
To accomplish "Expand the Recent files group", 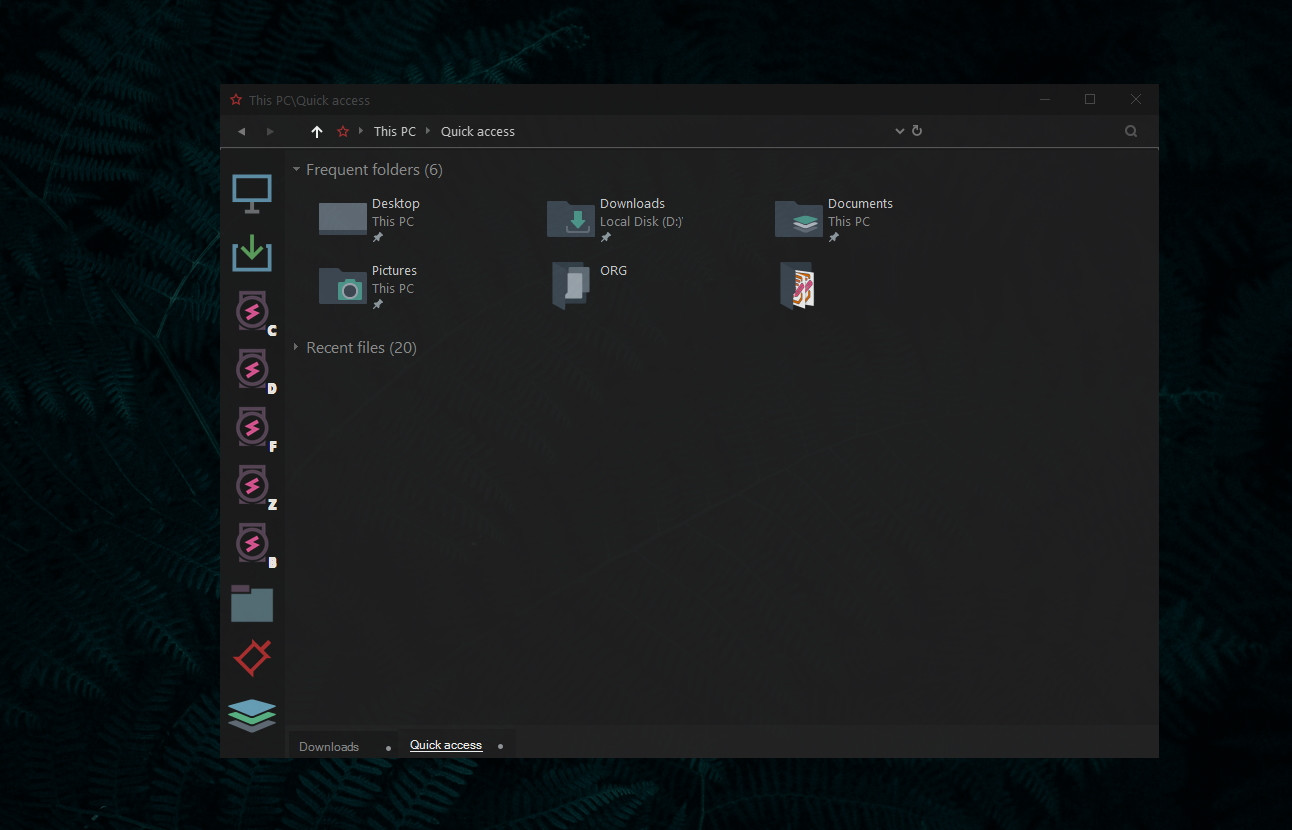I will (296, 348).
